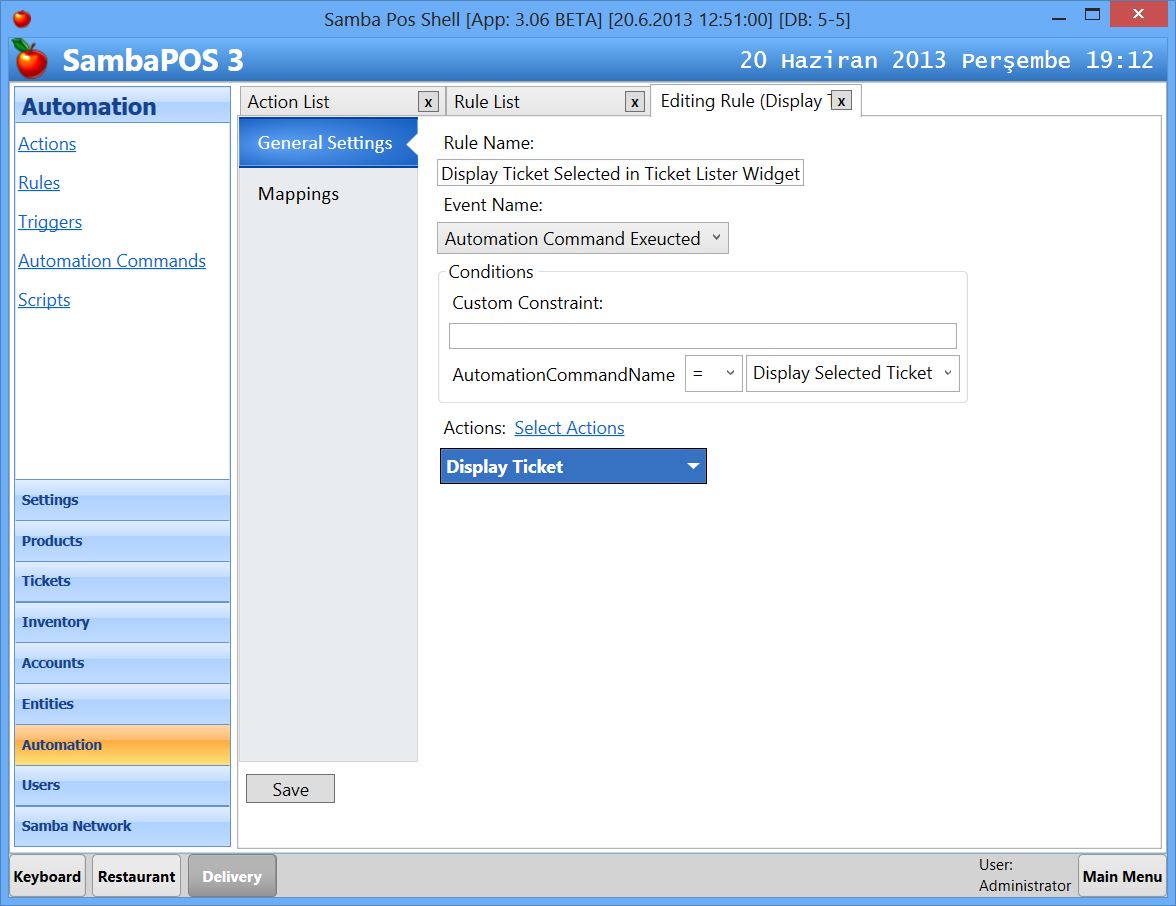Click the Select Actions link

pos(568,428)
